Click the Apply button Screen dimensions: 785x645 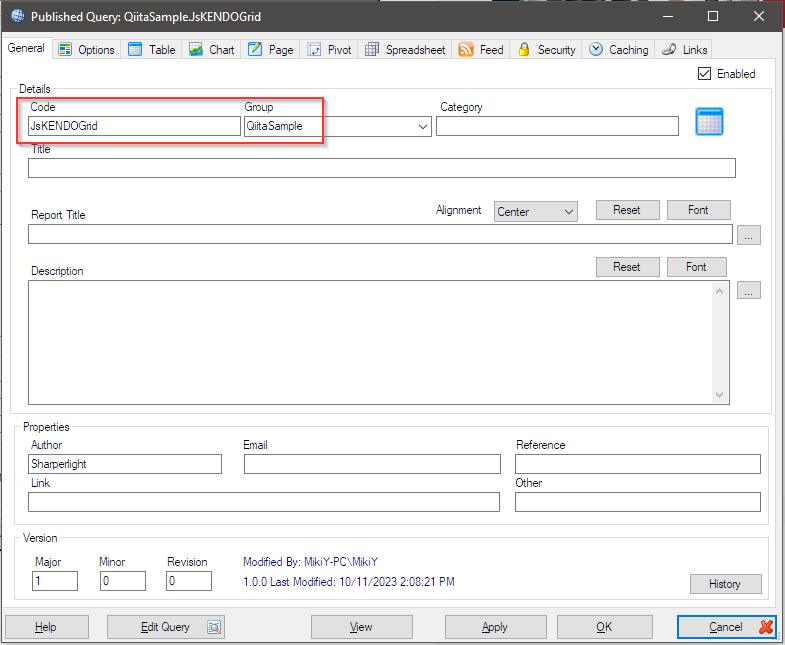coord(495,627)
